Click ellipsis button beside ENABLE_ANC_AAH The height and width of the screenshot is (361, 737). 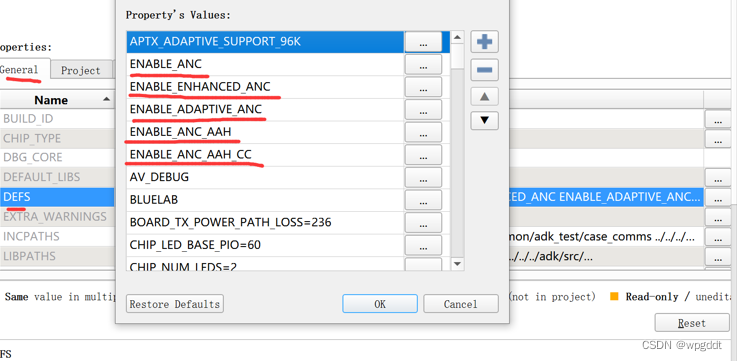click(423, 133)
